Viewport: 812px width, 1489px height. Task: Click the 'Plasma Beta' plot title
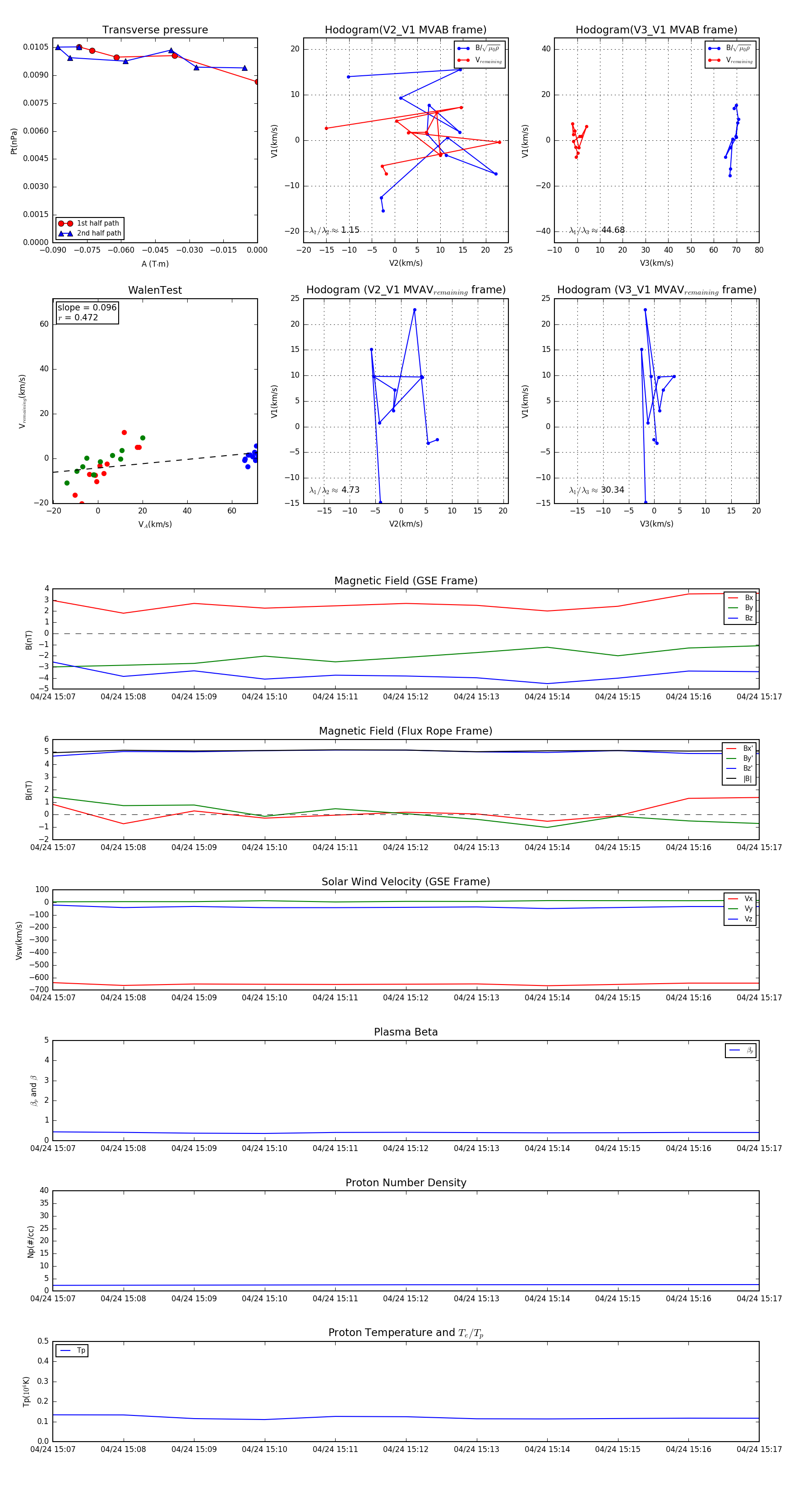click(x=406, y=1032)
